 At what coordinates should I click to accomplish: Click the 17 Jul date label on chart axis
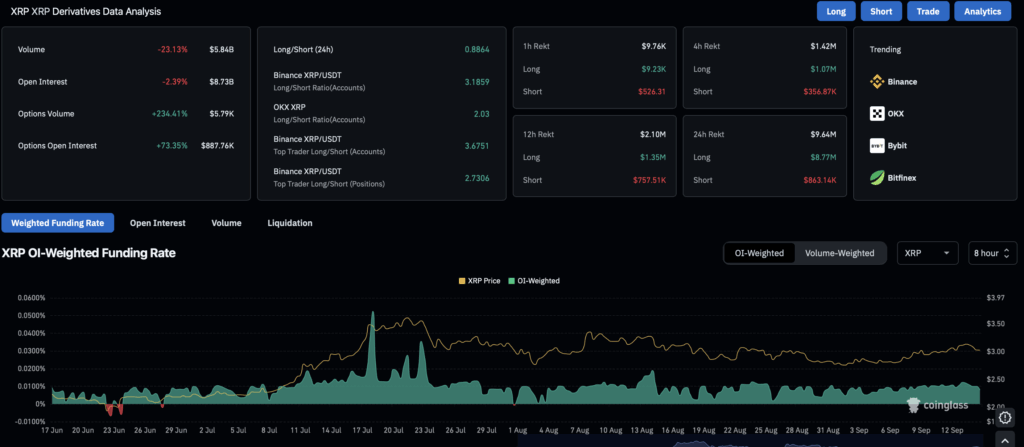[362, 431]
